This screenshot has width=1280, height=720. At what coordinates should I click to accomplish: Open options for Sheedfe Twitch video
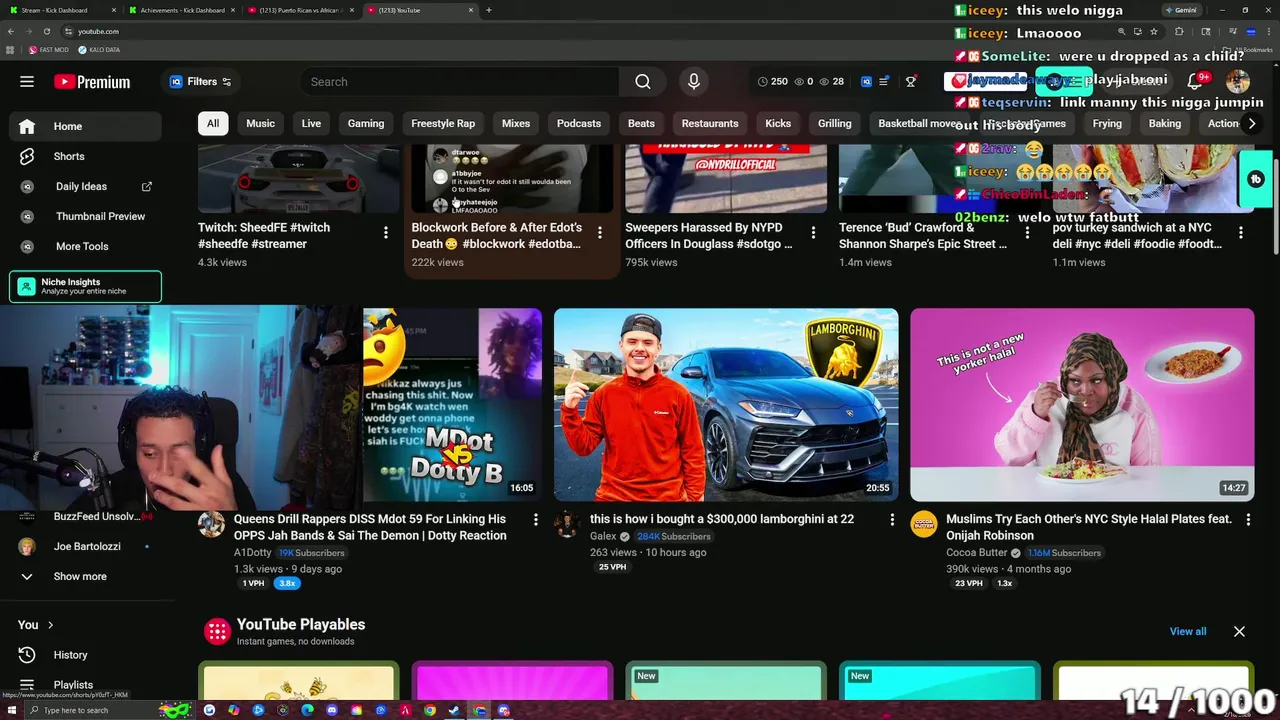tap(386, 232)
